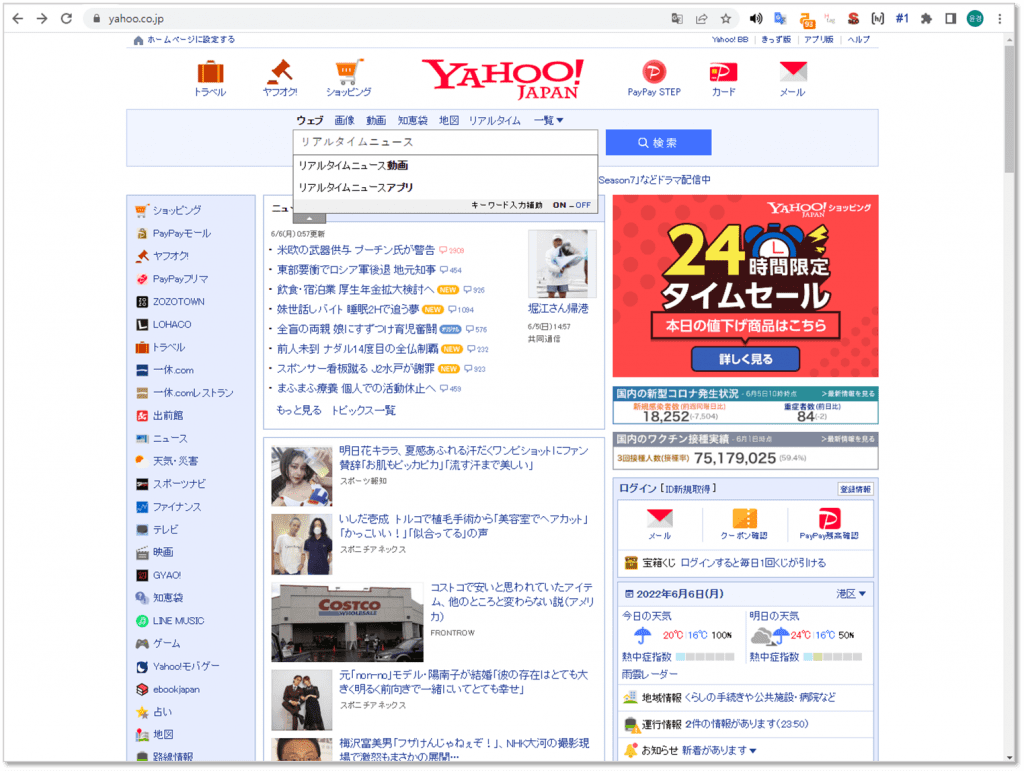This screenshot has width=1024, height=771.
Task: Collapse the suggestion list arrow
Action: [310, 218]
